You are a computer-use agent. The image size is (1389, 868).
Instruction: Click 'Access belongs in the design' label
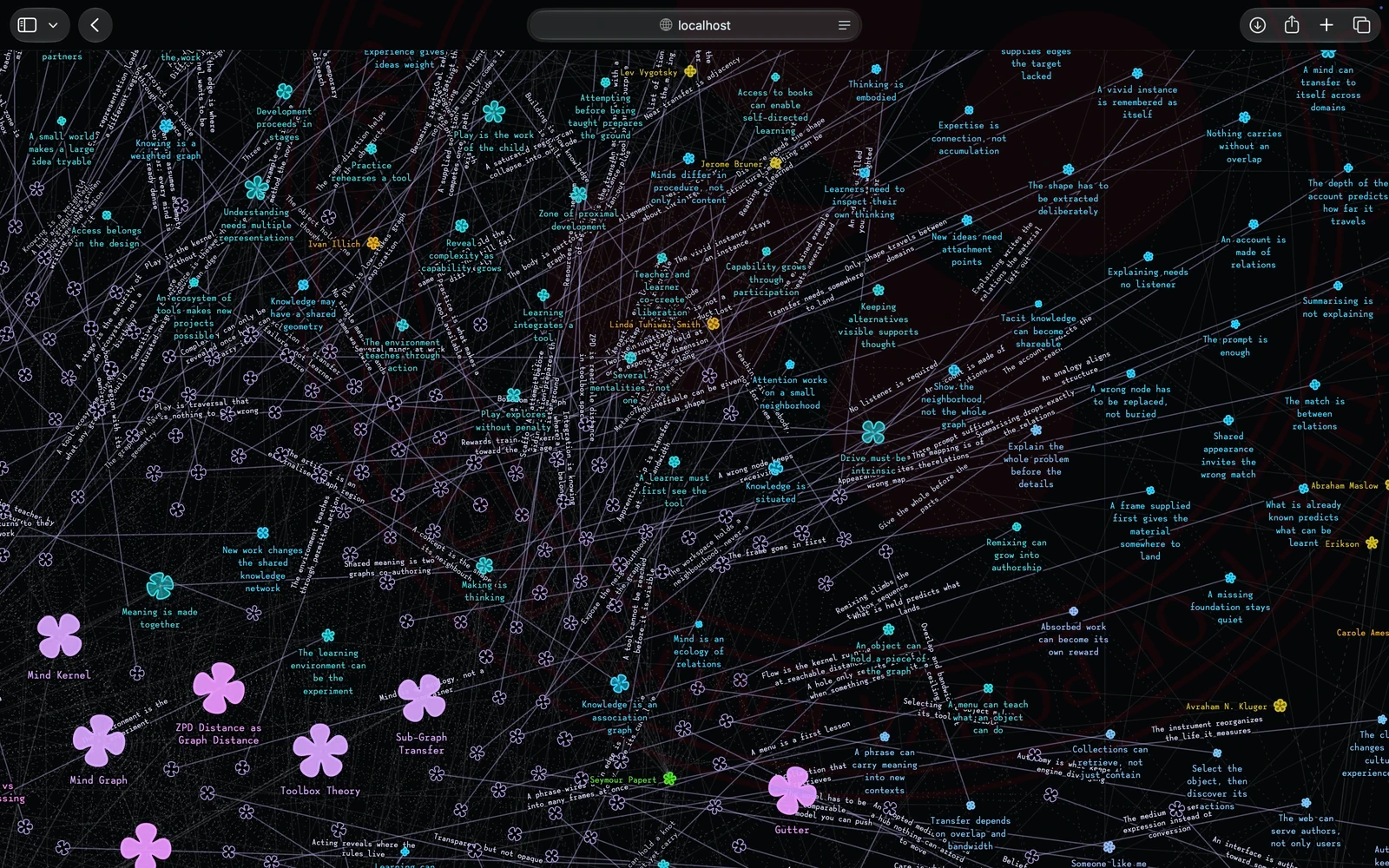click(x=106, y=237)
